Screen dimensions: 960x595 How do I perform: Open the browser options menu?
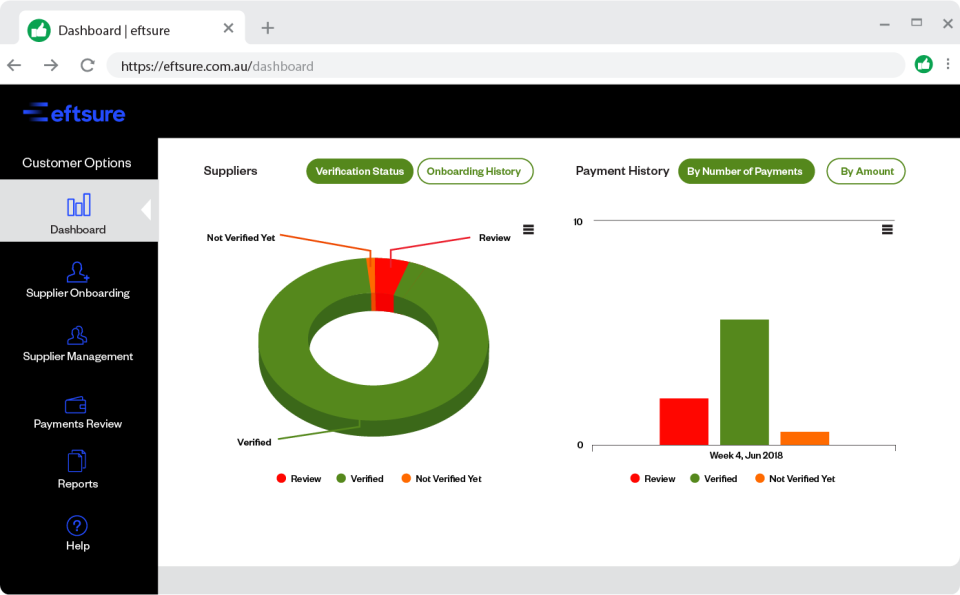click(x=947, y=64)
